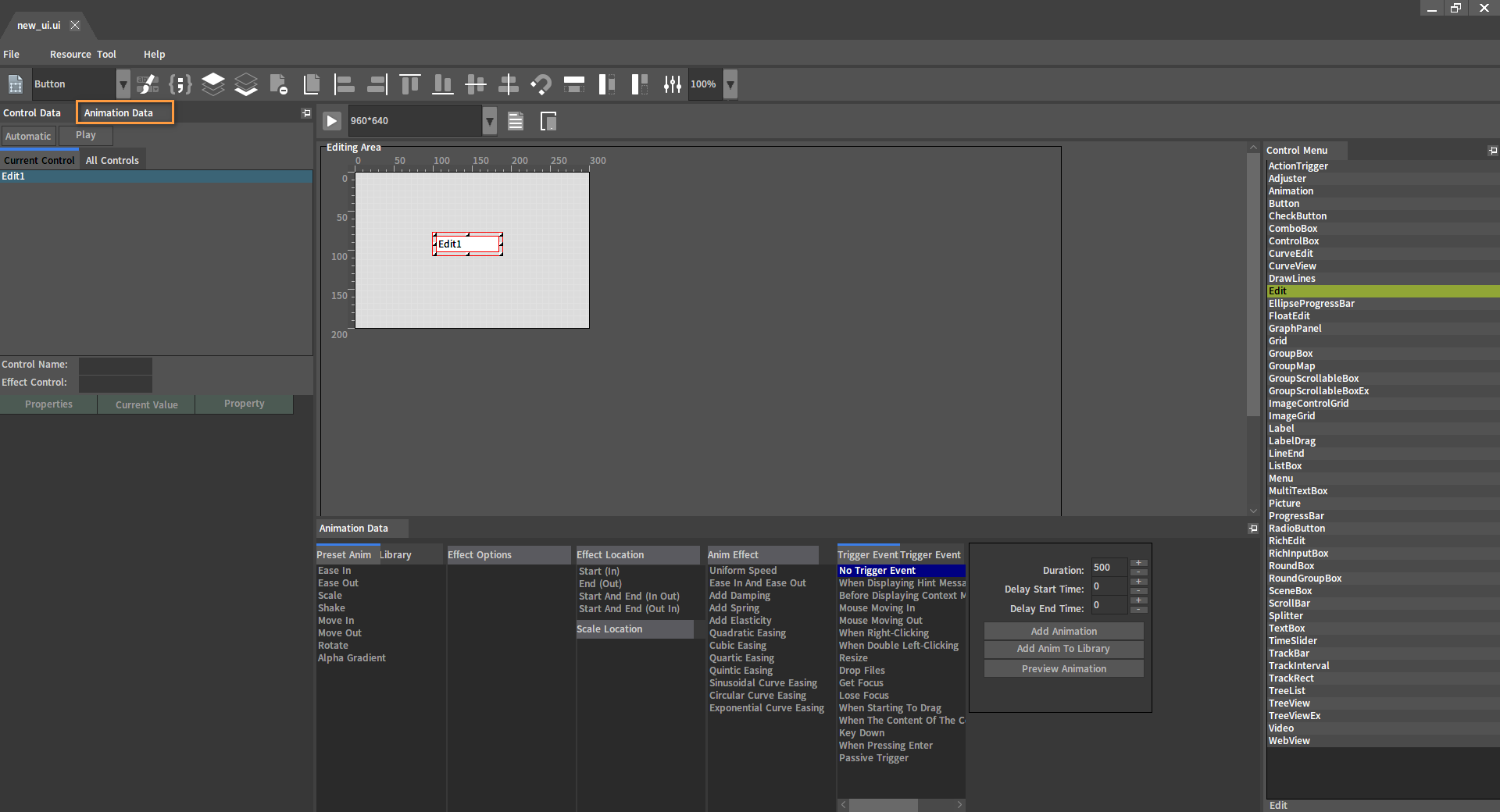
Task: Open the curly braces script icon
Action: click(x=180, y=84)
